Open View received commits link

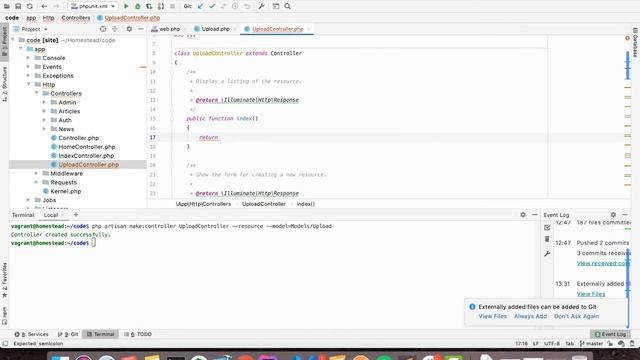pos(603,264)
